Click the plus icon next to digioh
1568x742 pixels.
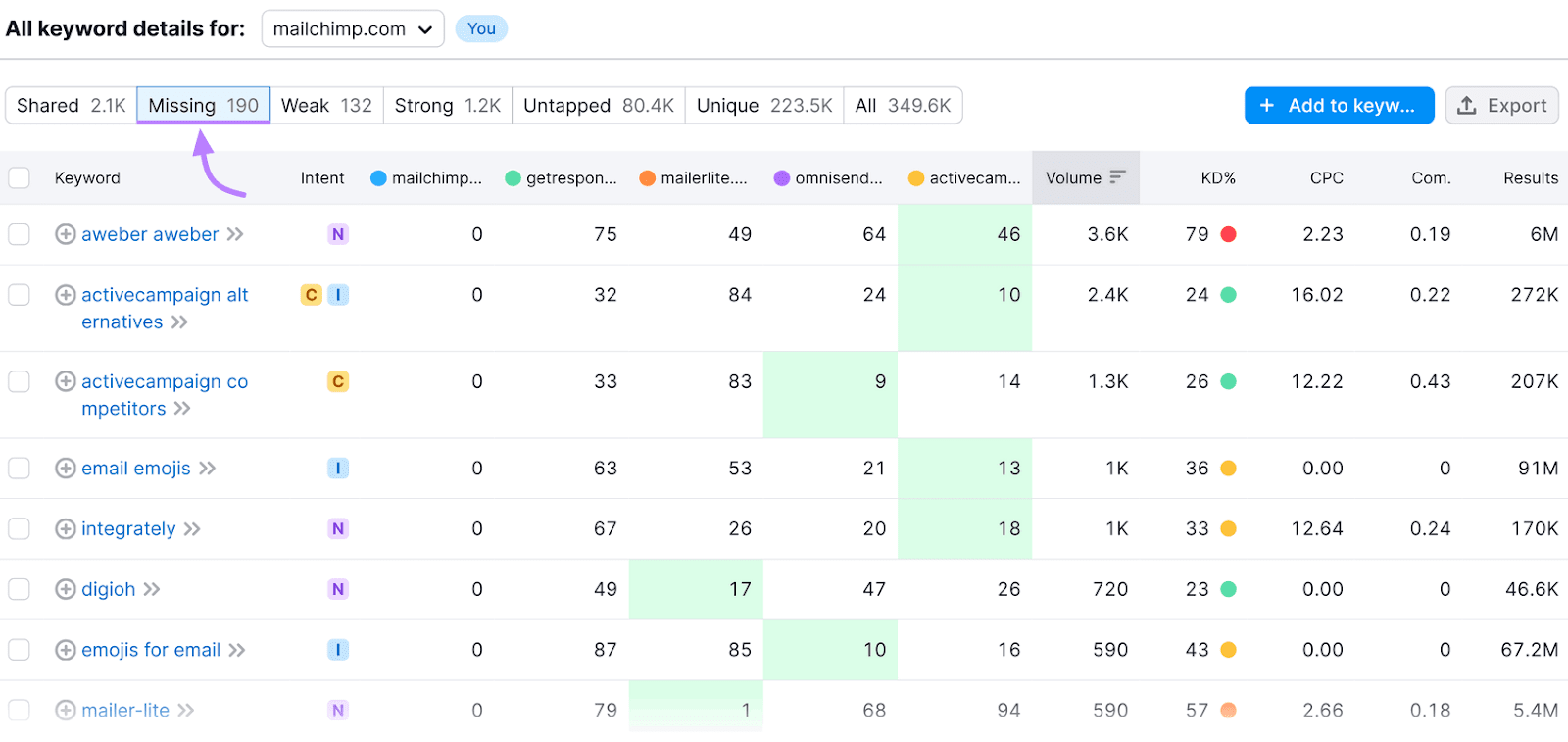[66, 589]
